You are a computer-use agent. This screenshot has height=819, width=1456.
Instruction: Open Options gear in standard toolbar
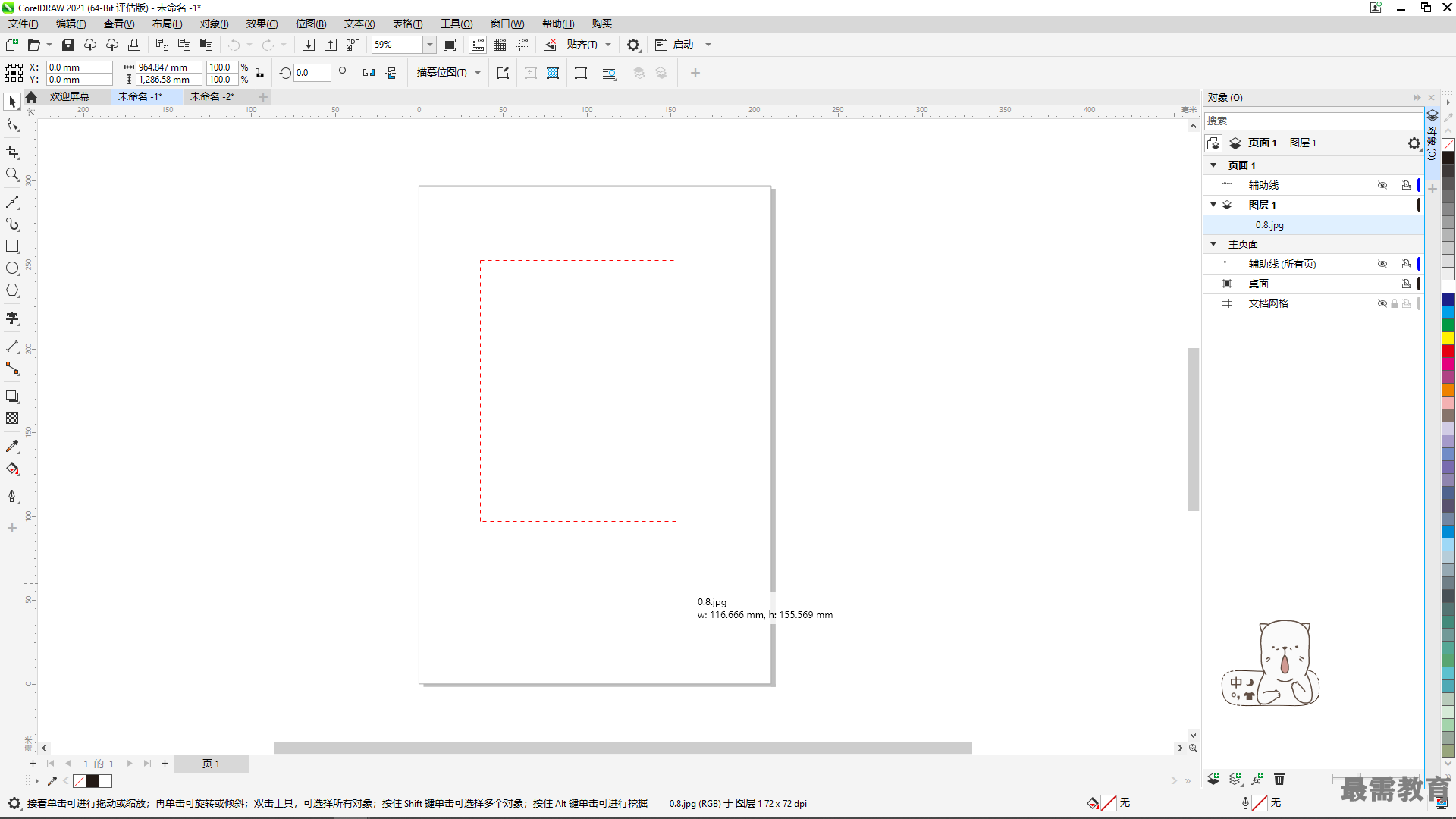(633, 45)
